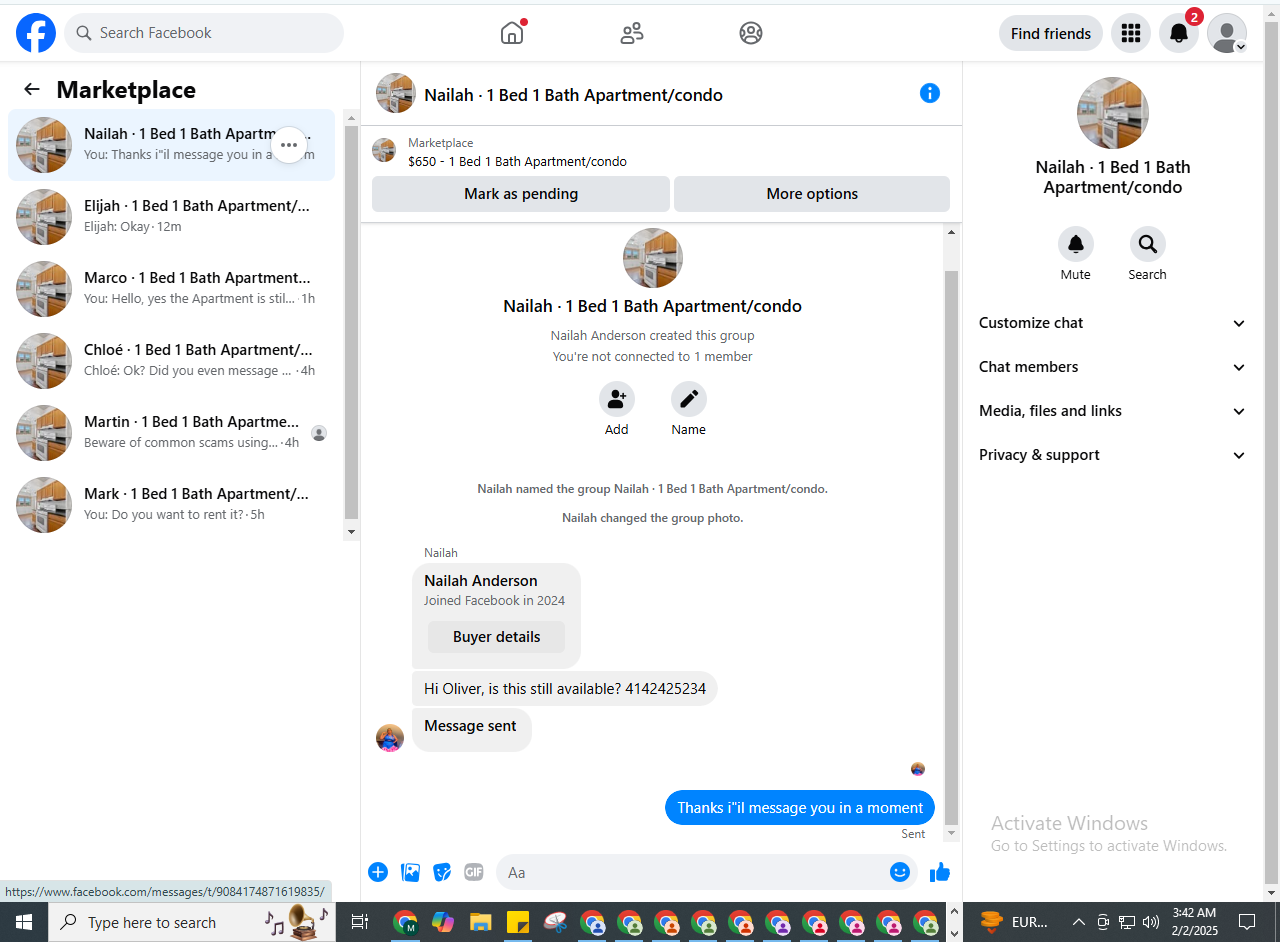The image size is (1280, 942).
Task: Click the apartment thumbnail in right panel
Action: [x=1112, y=113]
